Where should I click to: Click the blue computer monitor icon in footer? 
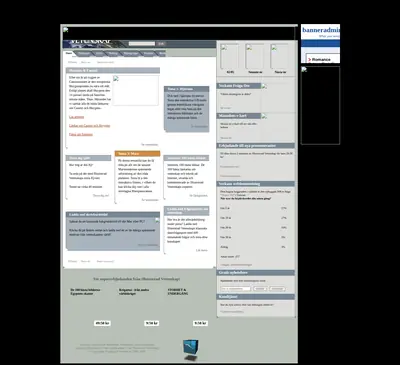coord(190,350)
